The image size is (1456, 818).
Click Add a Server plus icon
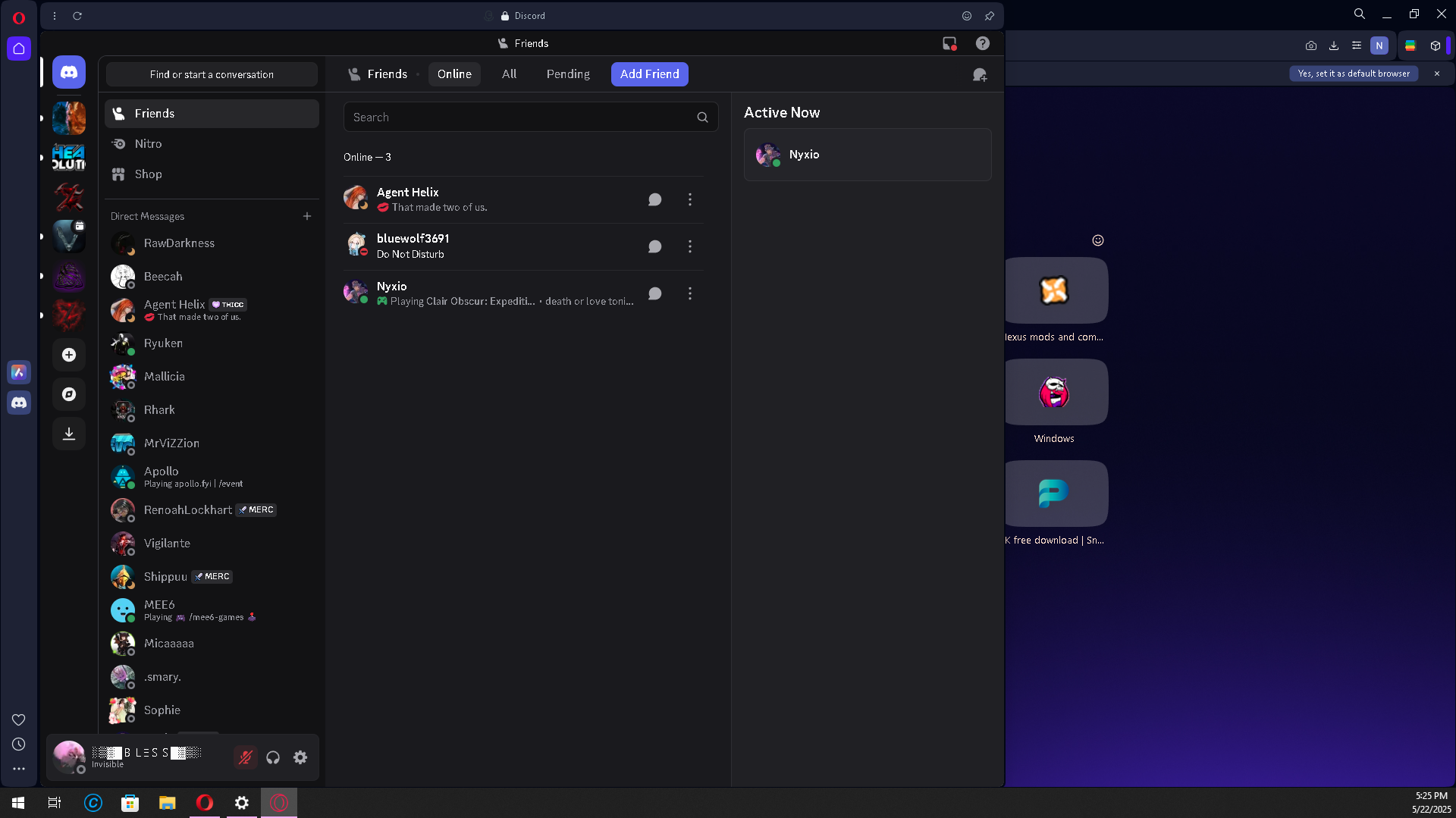[69, 355]
